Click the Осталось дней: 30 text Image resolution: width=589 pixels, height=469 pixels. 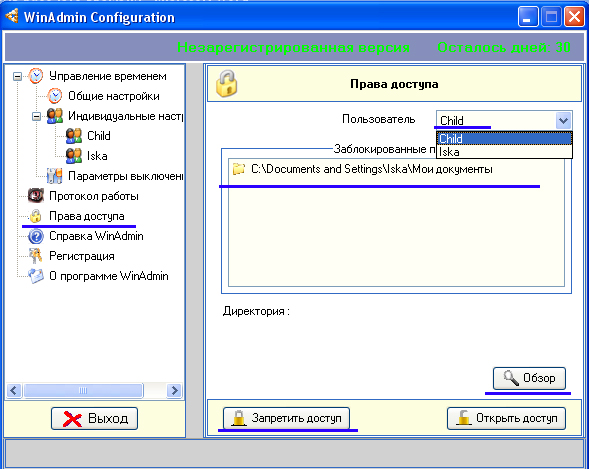pos(504,47)
